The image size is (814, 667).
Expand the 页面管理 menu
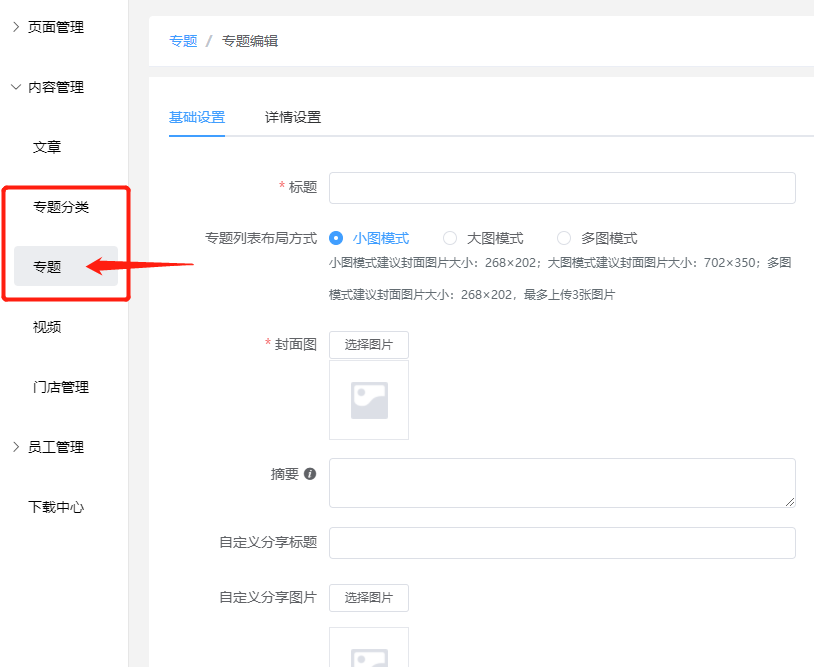(x=55, y=27)
